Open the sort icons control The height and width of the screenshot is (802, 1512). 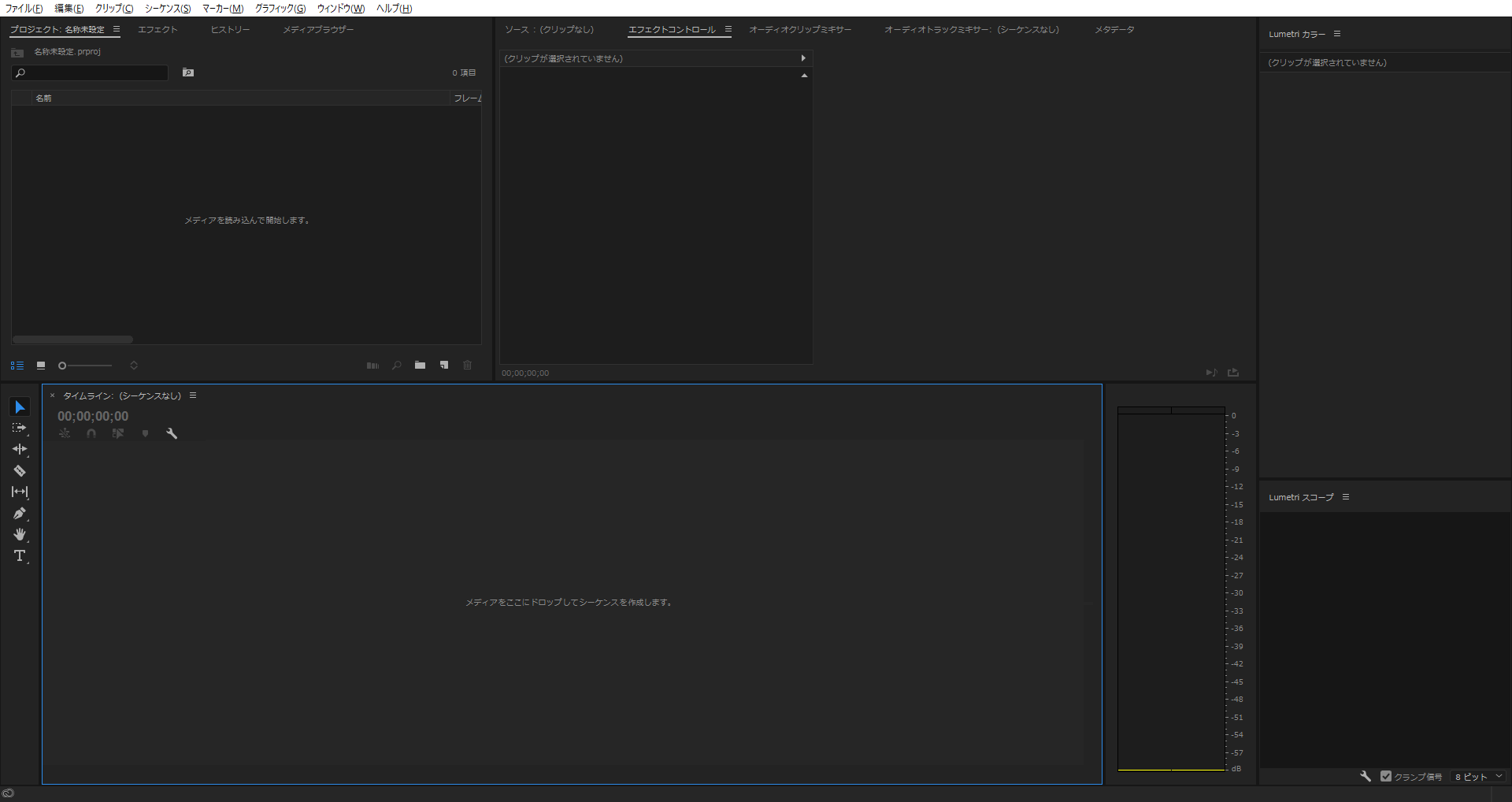tap(134, 366)
